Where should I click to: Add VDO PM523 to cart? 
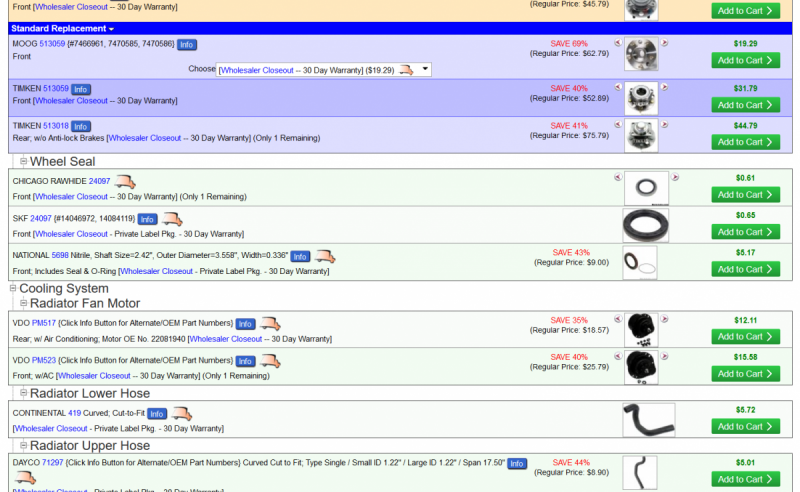(x=745, y=374)
